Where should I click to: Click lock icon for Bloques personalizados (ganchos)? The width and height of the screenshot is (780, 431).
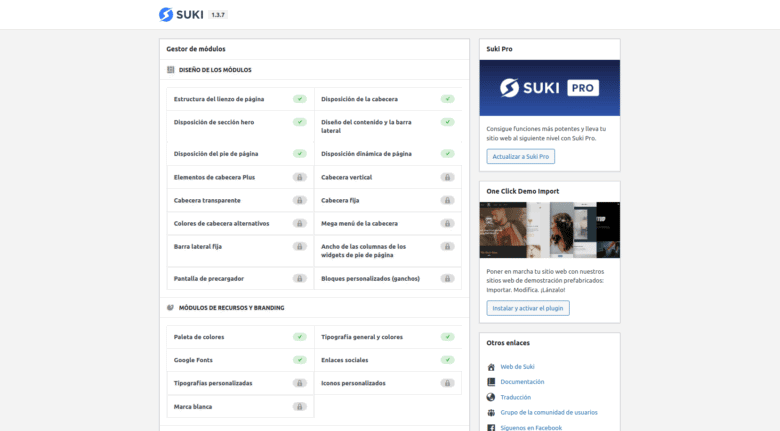point(447,279)
